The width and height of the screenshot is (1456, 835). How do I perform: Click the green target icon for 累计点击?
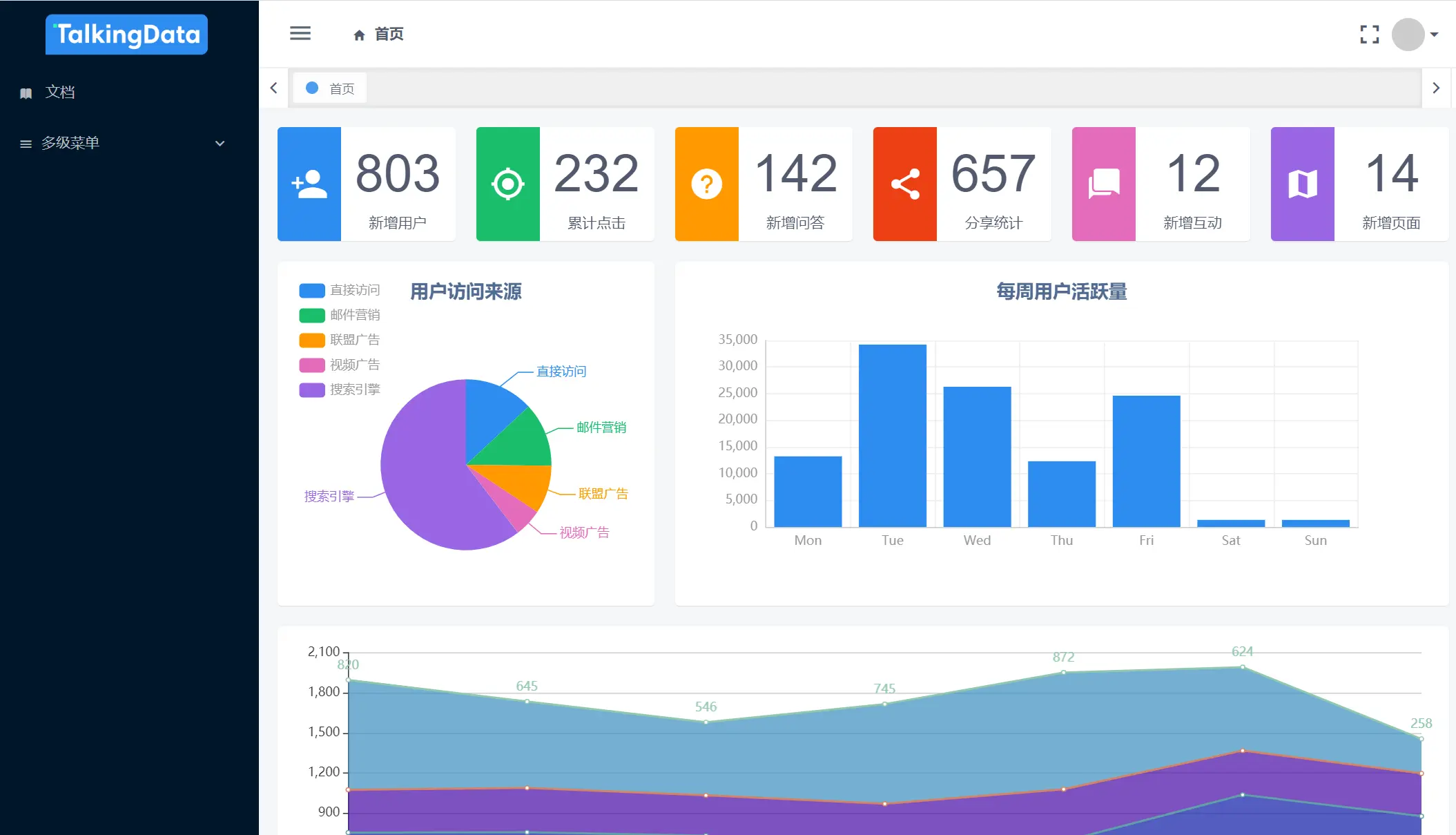[507, 184]
